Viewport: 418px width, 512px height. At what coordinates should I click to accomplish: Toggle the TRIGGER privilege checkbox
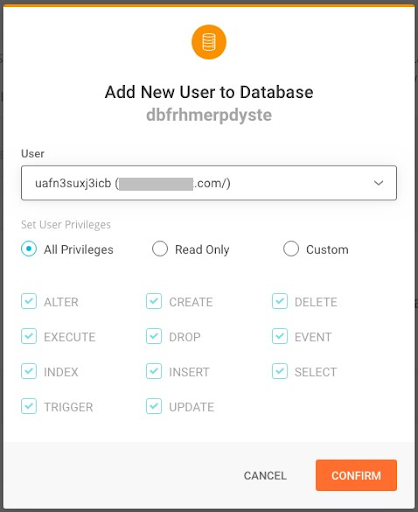point(29,406)
